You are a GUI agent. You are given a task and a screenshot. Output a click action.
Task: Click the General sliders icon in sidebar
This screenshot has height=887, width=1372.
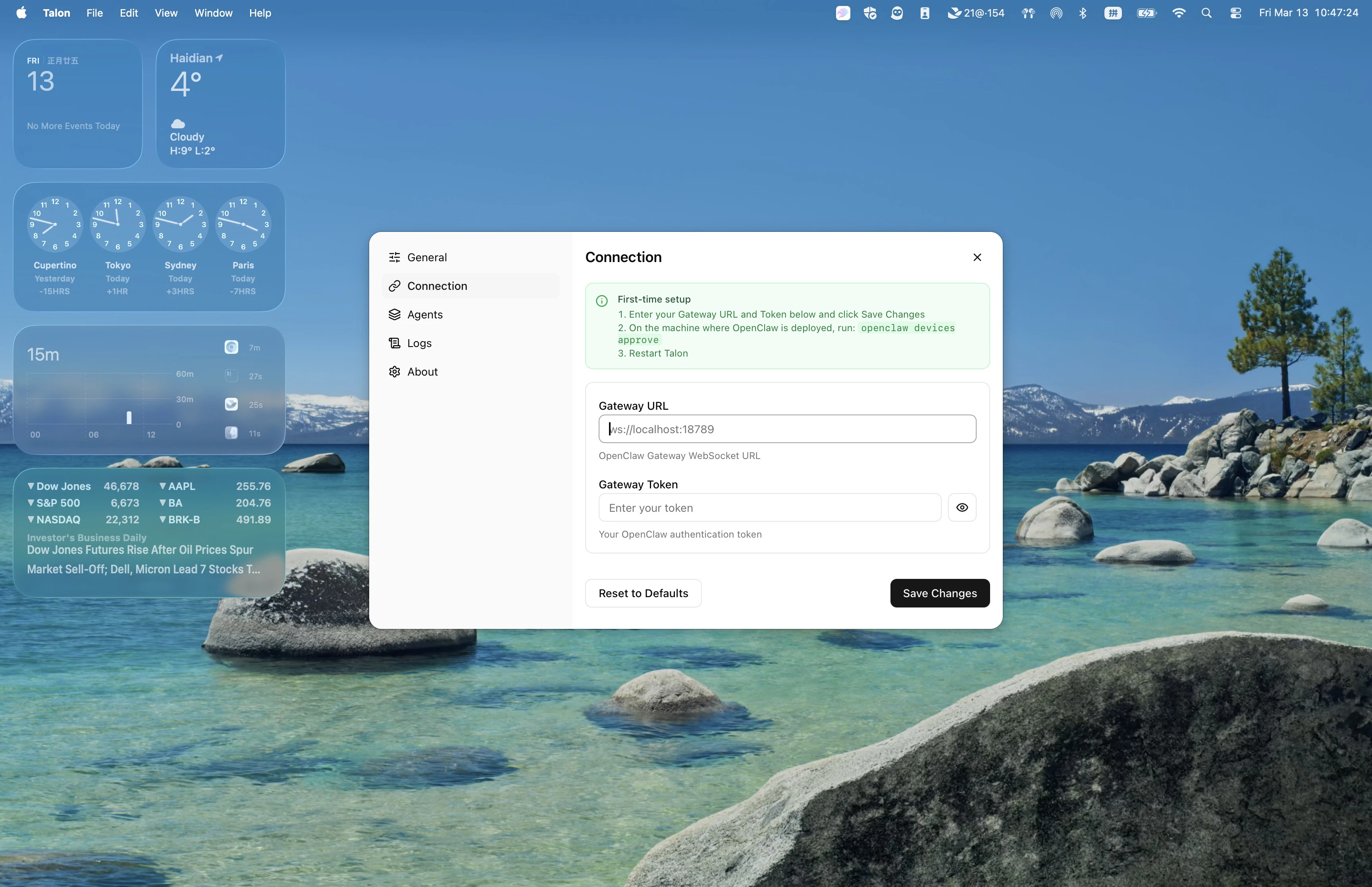coord(394,257)
